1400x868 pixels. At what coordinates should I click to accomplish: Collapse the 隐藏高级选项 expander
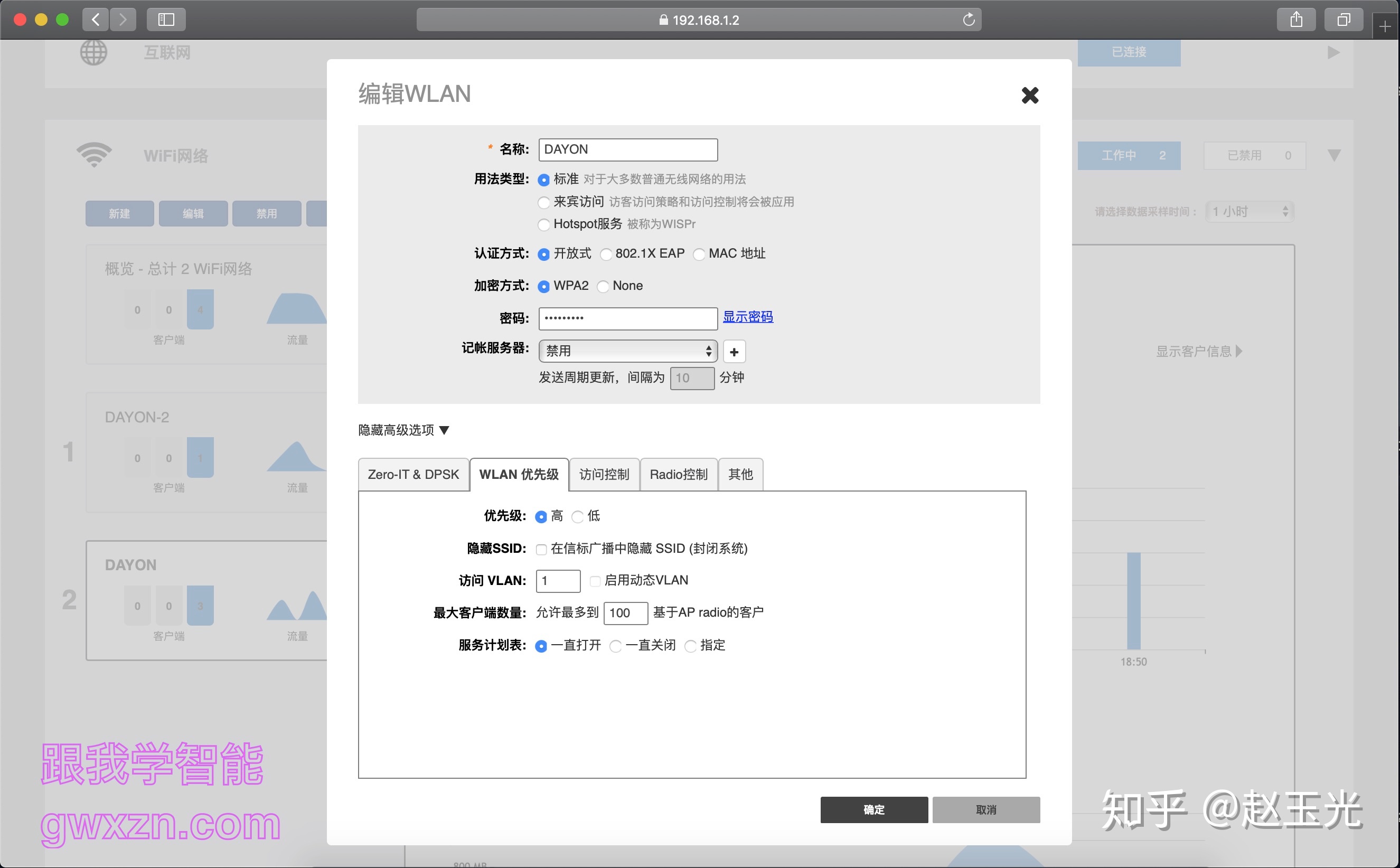point(403,430)
